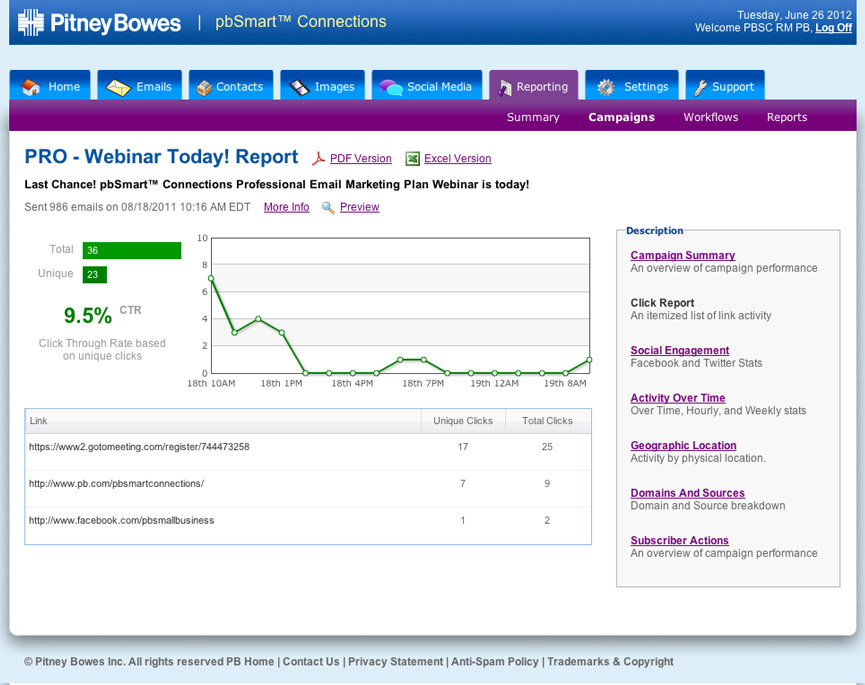Download the Excel Version link
865x685 pixels.
(x=457, y=159)
